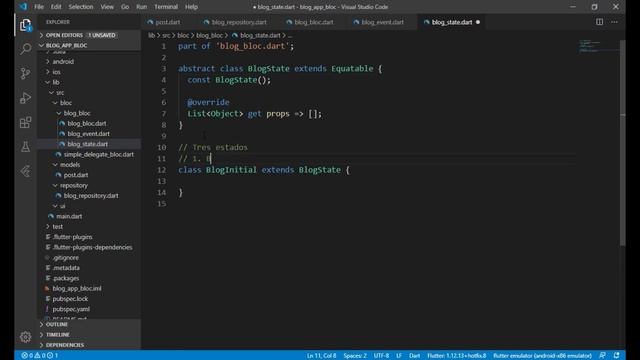The width and height of the screenshot is (640, 360).
Task: Open simple_delegate_bloc.dart file
Action: coord(98,154)
